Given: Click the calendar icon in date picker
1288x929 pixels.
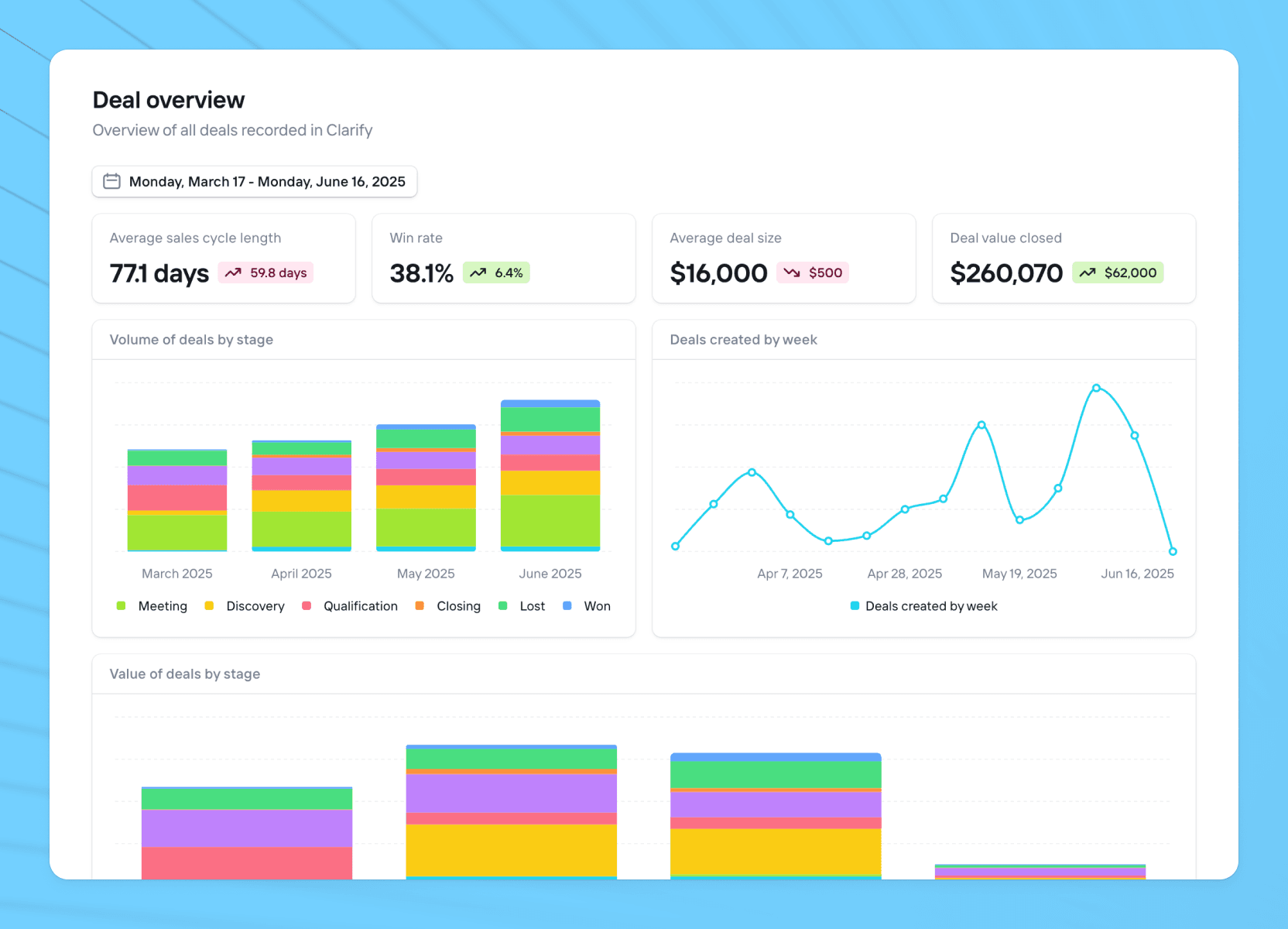Looking at the screenshot, I should coord(112,181).
